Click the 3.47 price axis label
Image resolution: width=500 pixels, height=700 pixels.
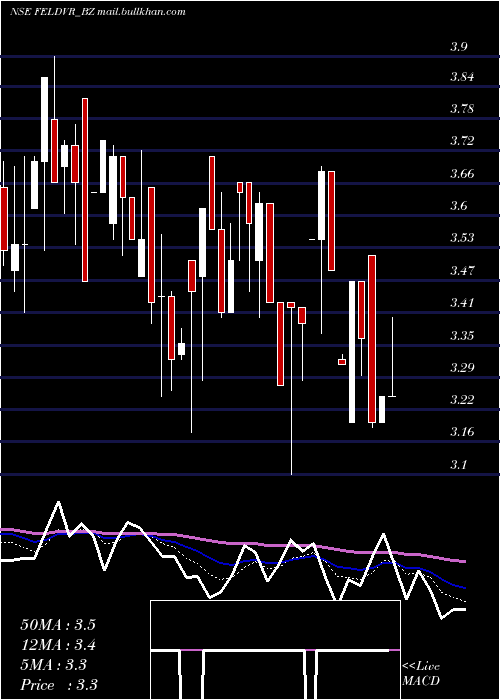(462, 270)
